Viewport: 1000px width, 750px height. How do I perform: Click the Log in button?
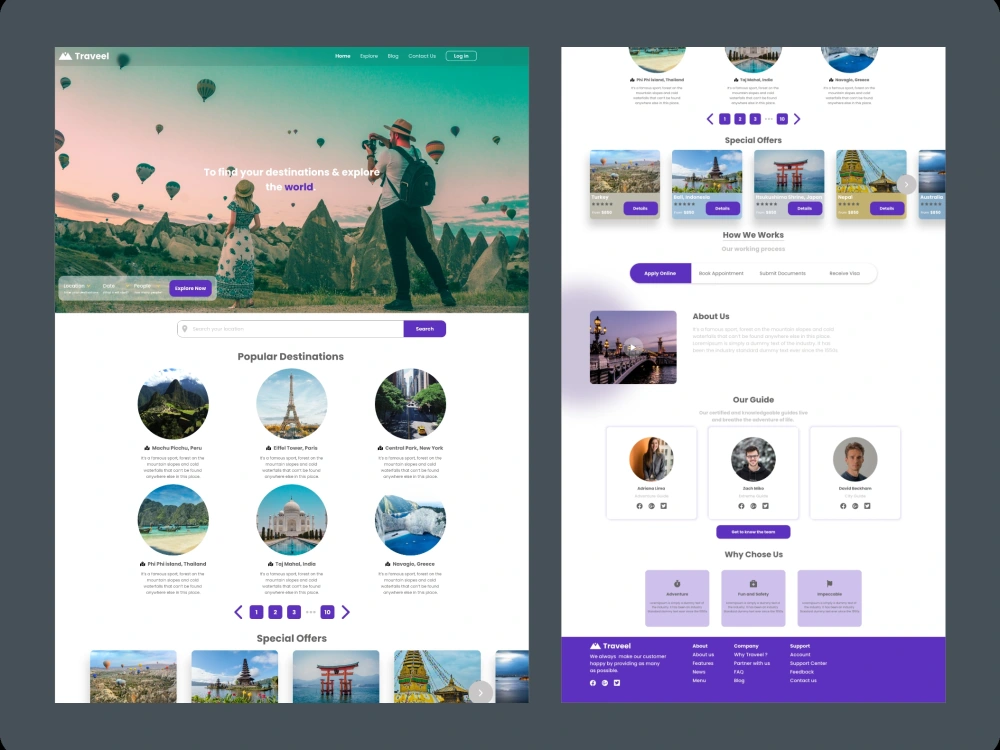(461, 56)
